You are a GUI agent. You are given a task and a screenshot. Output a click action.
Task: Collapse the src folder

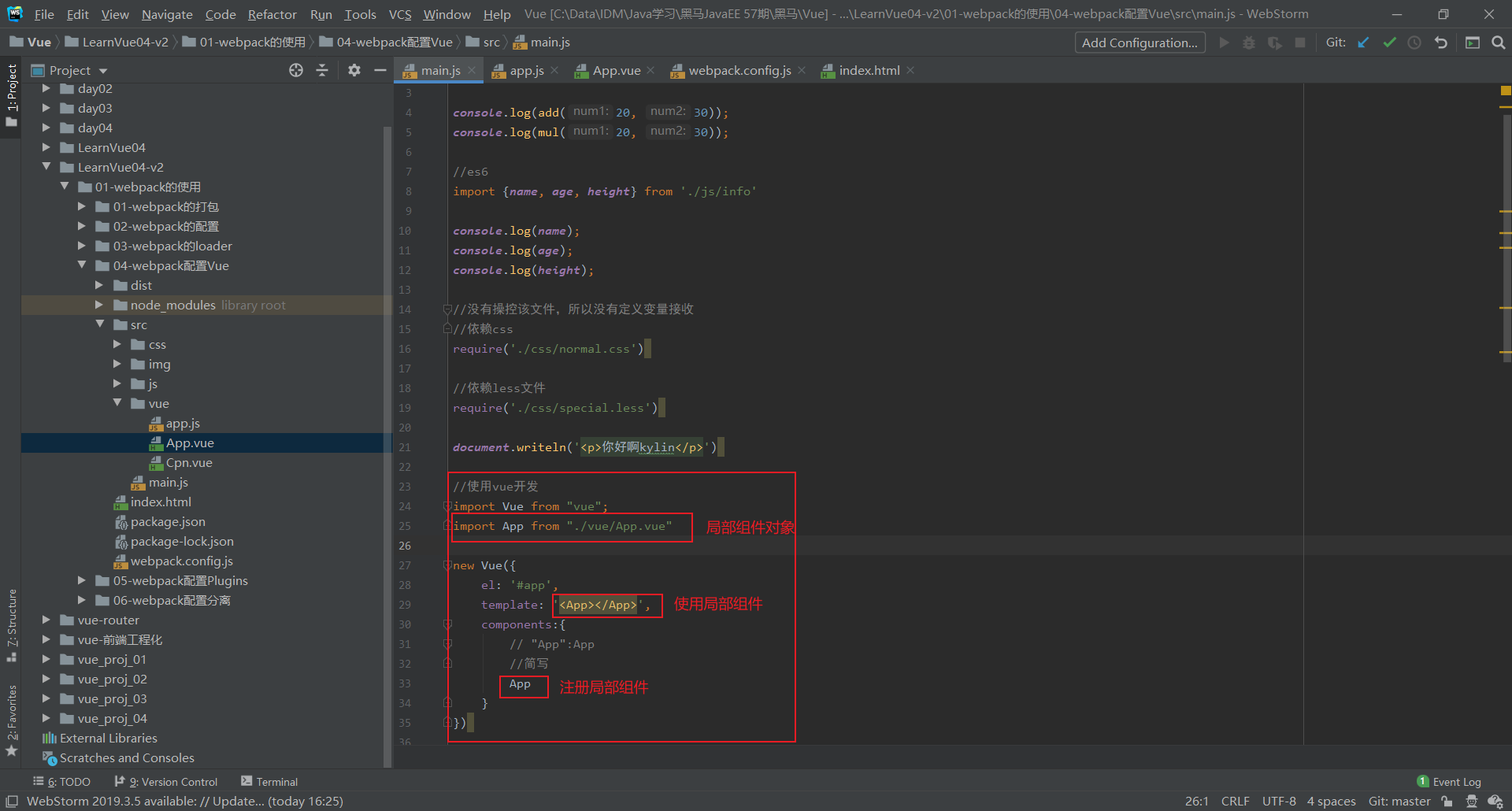pyautogui.click(x=99, y=324)
